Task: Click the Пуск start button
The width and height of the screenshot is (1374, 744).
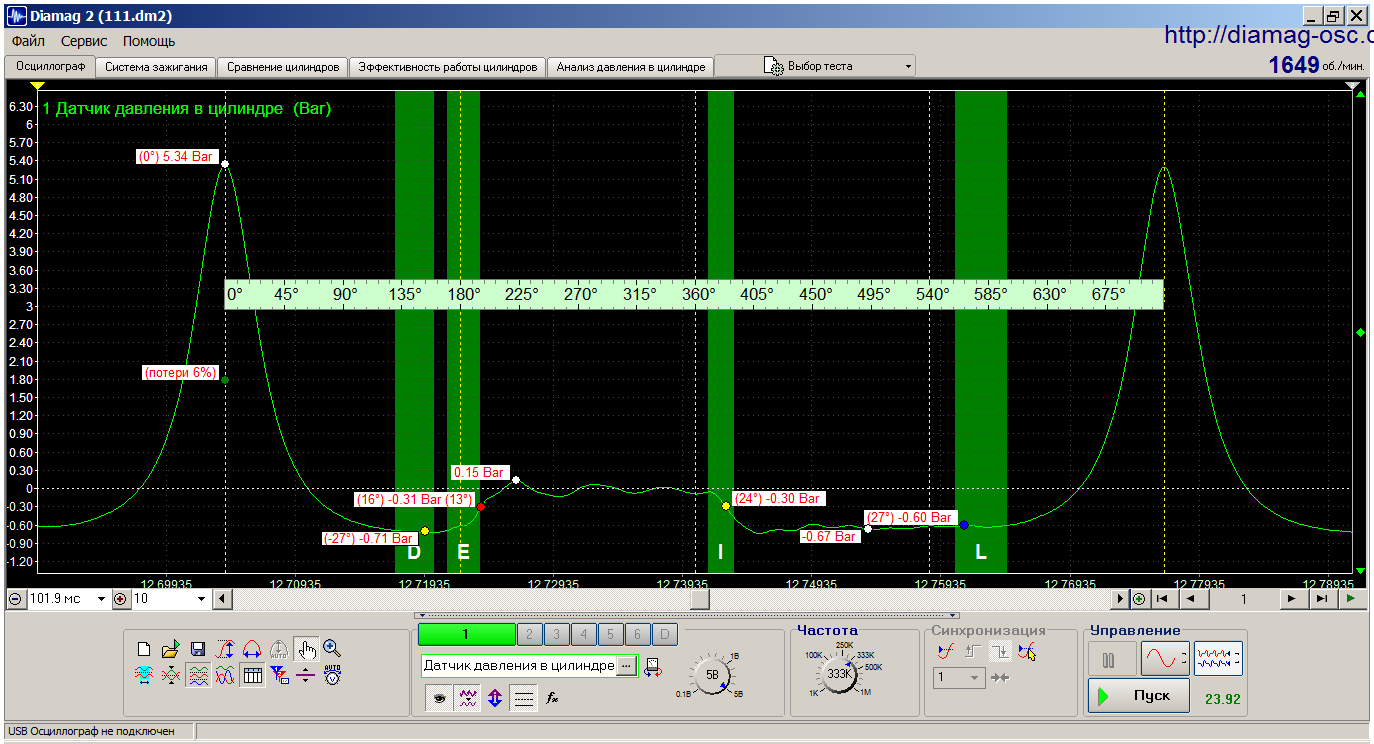Action: point(1139,696)
